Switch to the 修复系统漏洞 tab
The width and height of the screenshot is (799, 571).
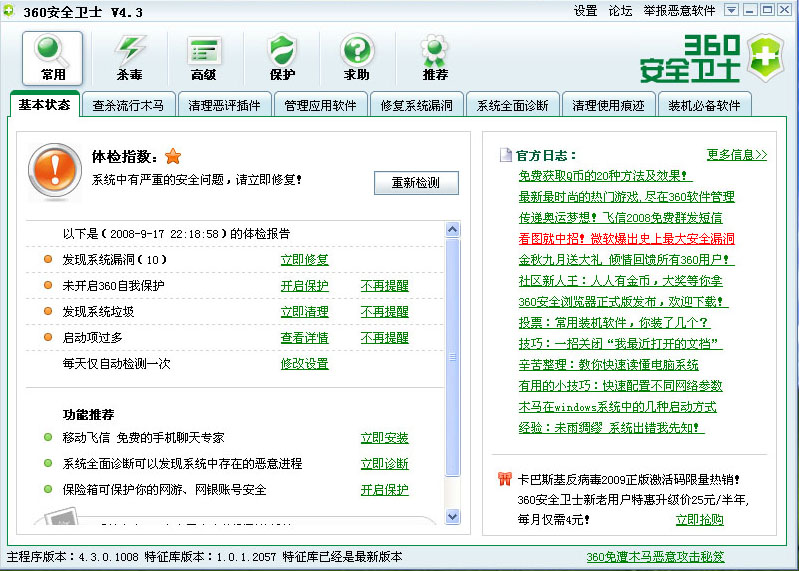[416, 105]
